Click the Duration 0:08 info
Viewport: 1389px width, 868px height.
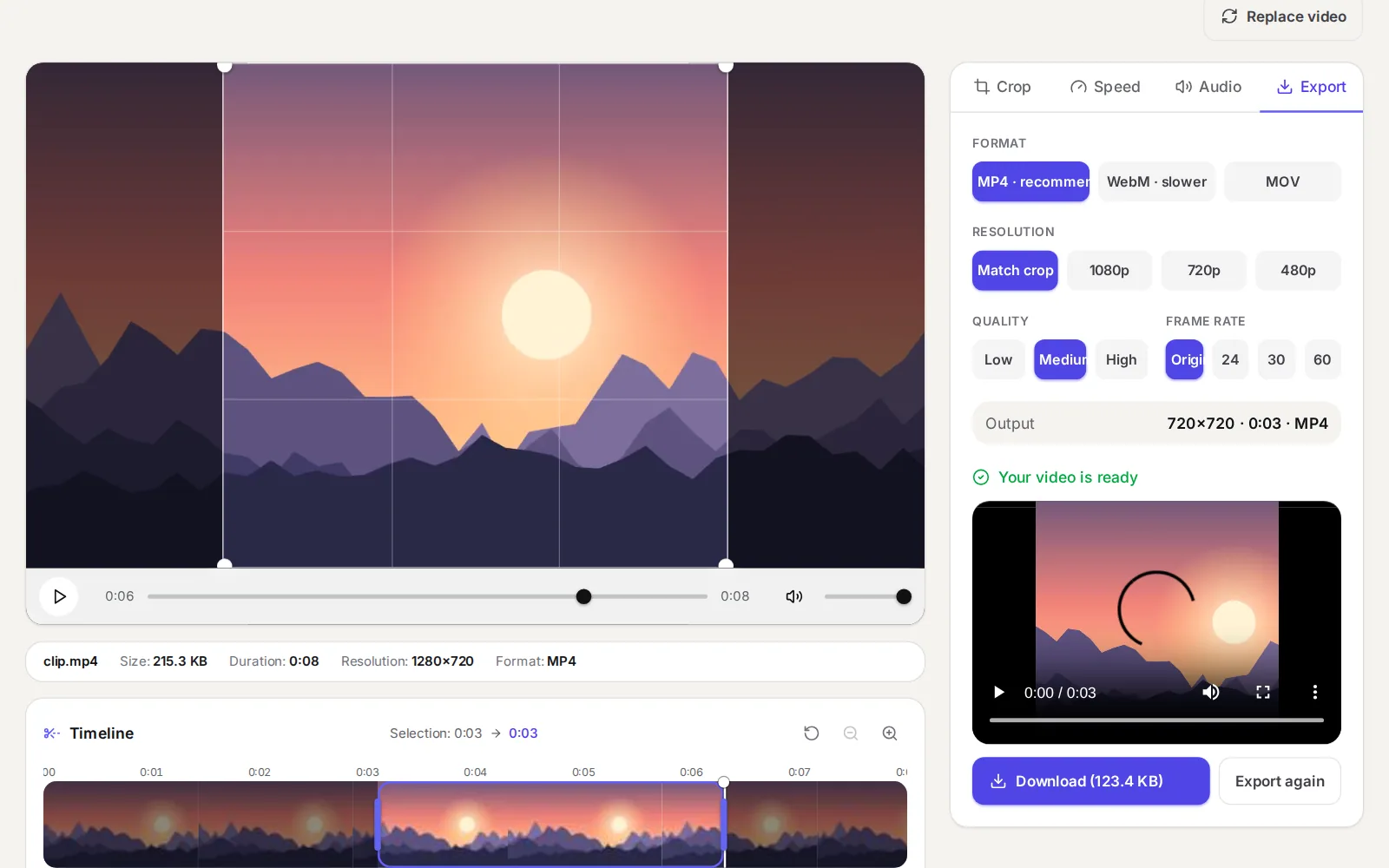pos(273,661)
